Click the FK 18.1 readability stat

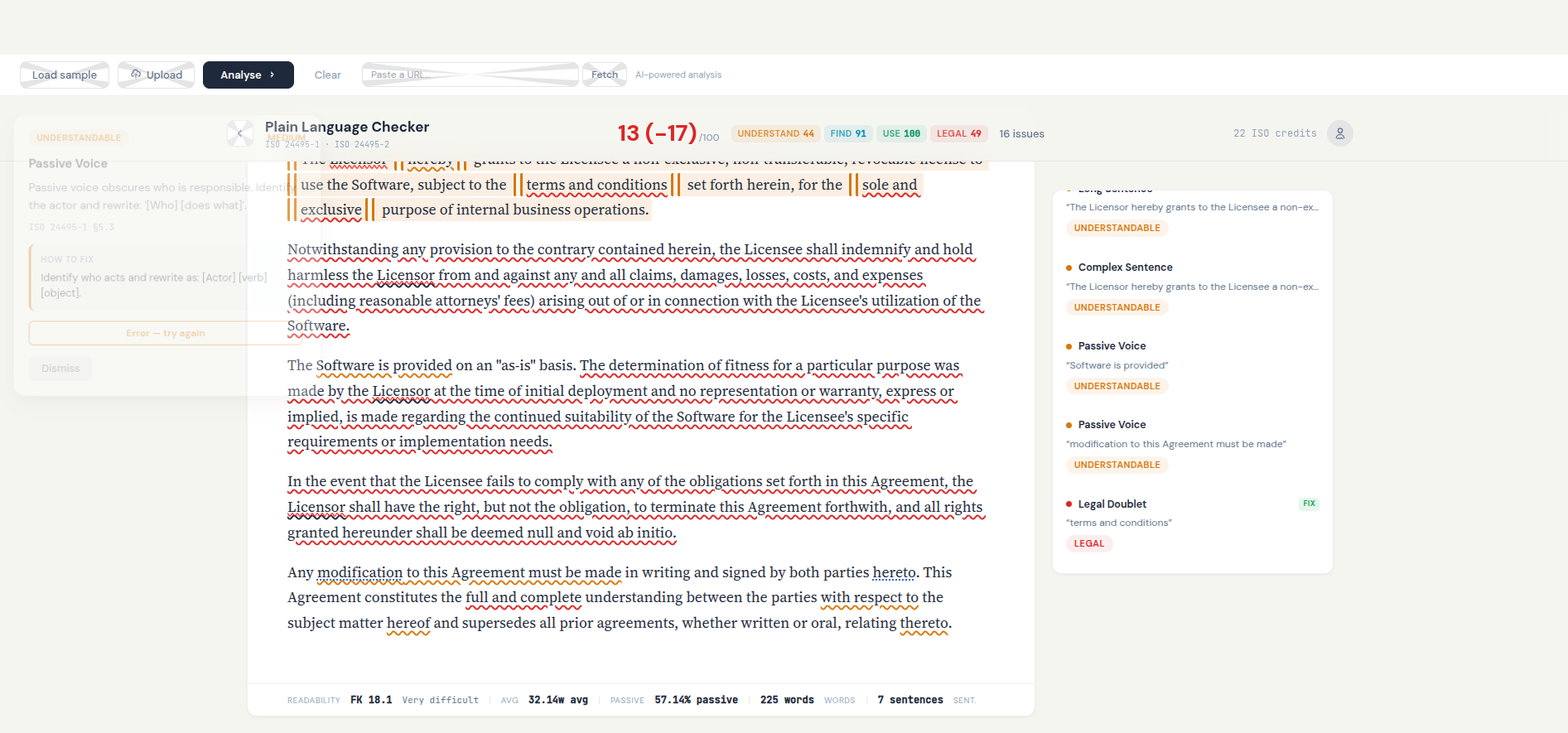click(371, 700)
